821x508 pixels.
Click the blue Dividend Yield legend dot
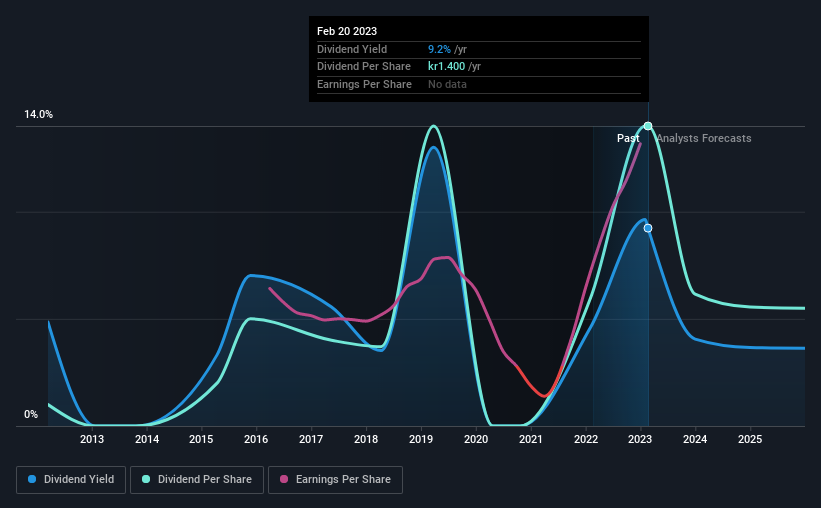click(x=32, y=479)
